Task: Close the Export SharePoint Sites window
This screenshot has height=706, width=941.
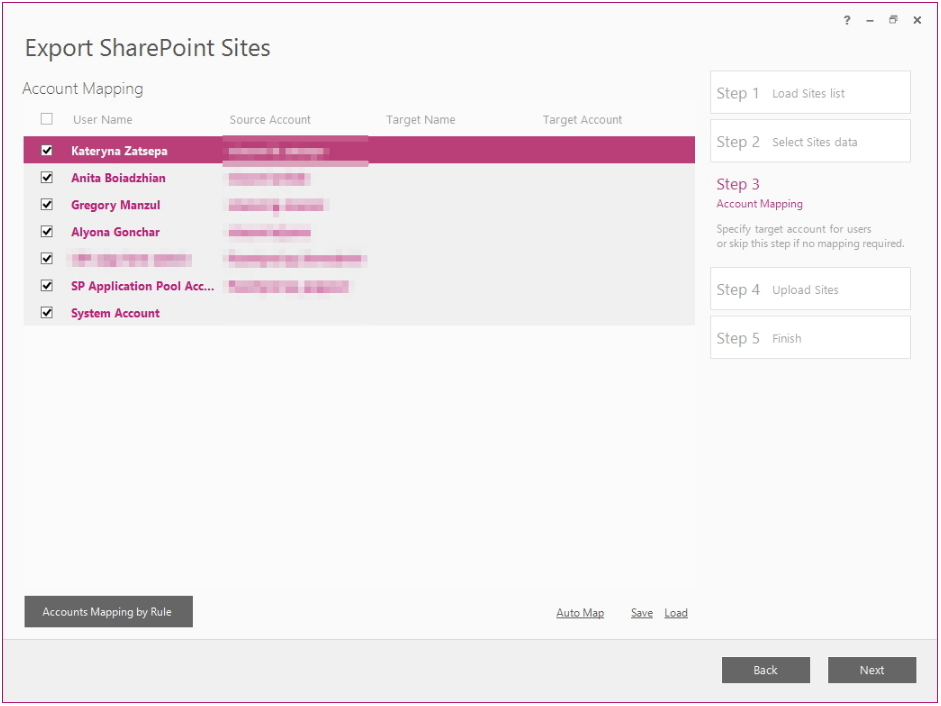Action: coord(917,20)
